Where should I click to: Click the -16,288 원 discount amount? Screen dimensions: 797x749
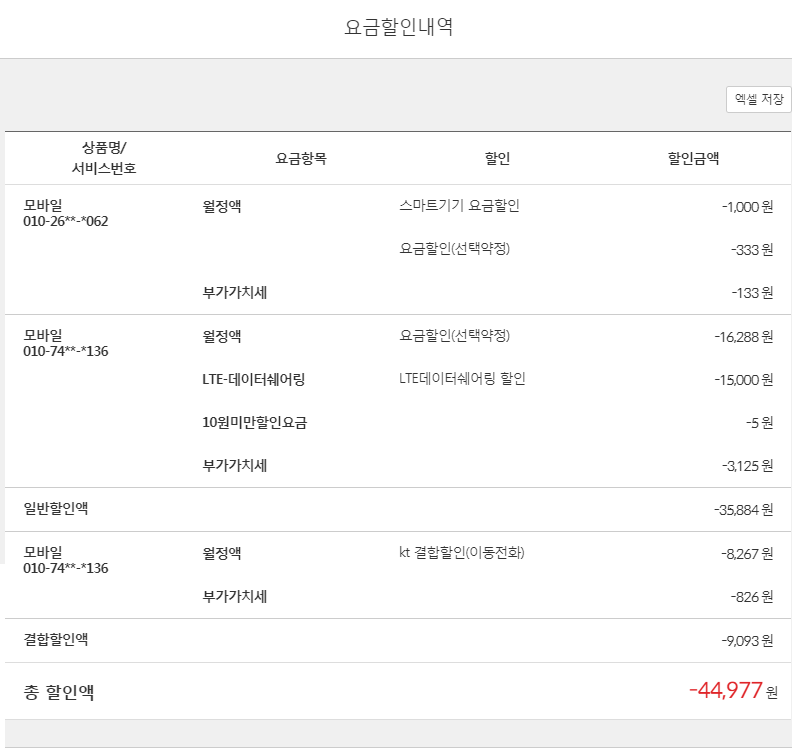[x=743, y=337]
